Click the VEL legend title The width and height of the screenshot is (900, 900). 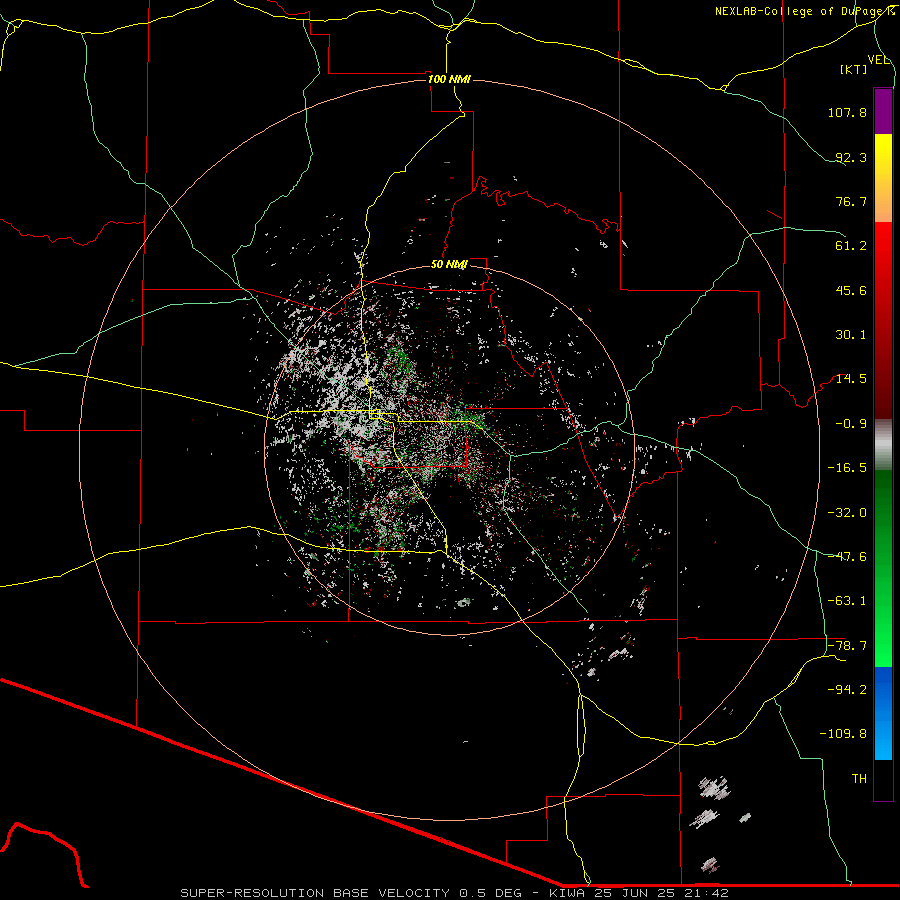tap(879, 60)
